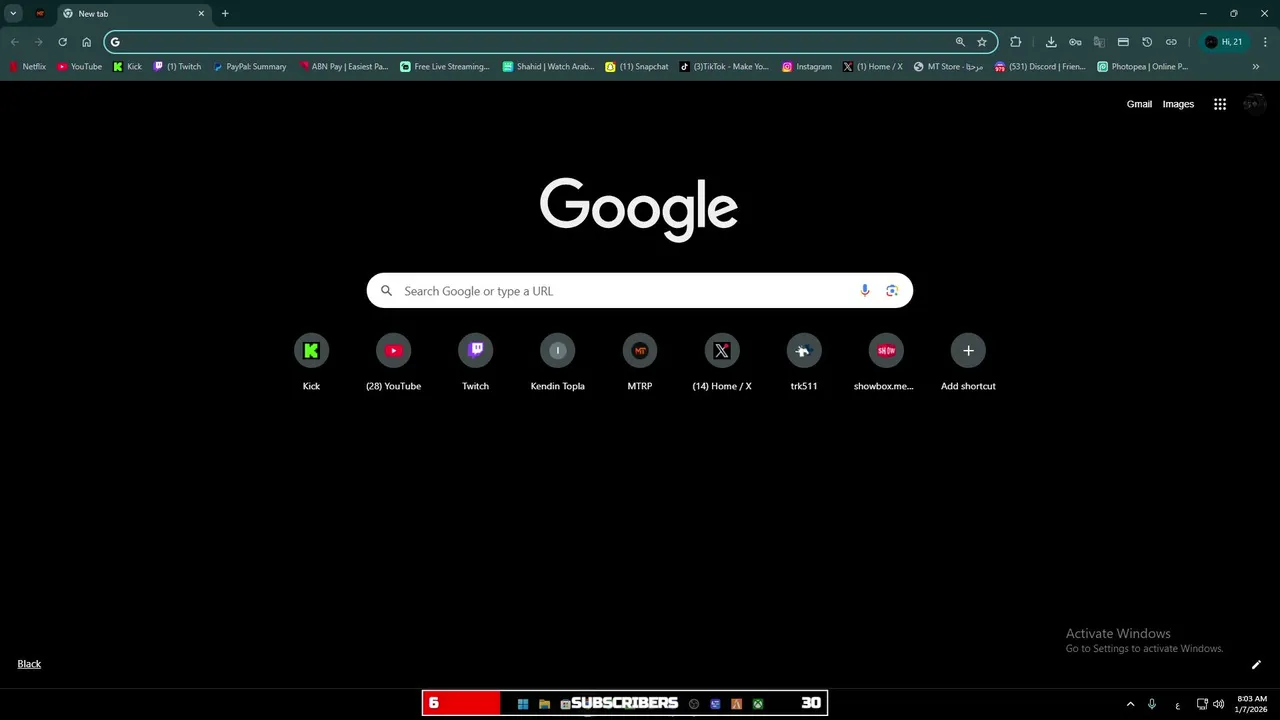Open the Hi, 21 profile button
Image resolution: width=1280 pixels, height=720 pixels.
pyautogui.click(x=1224, y=42)
